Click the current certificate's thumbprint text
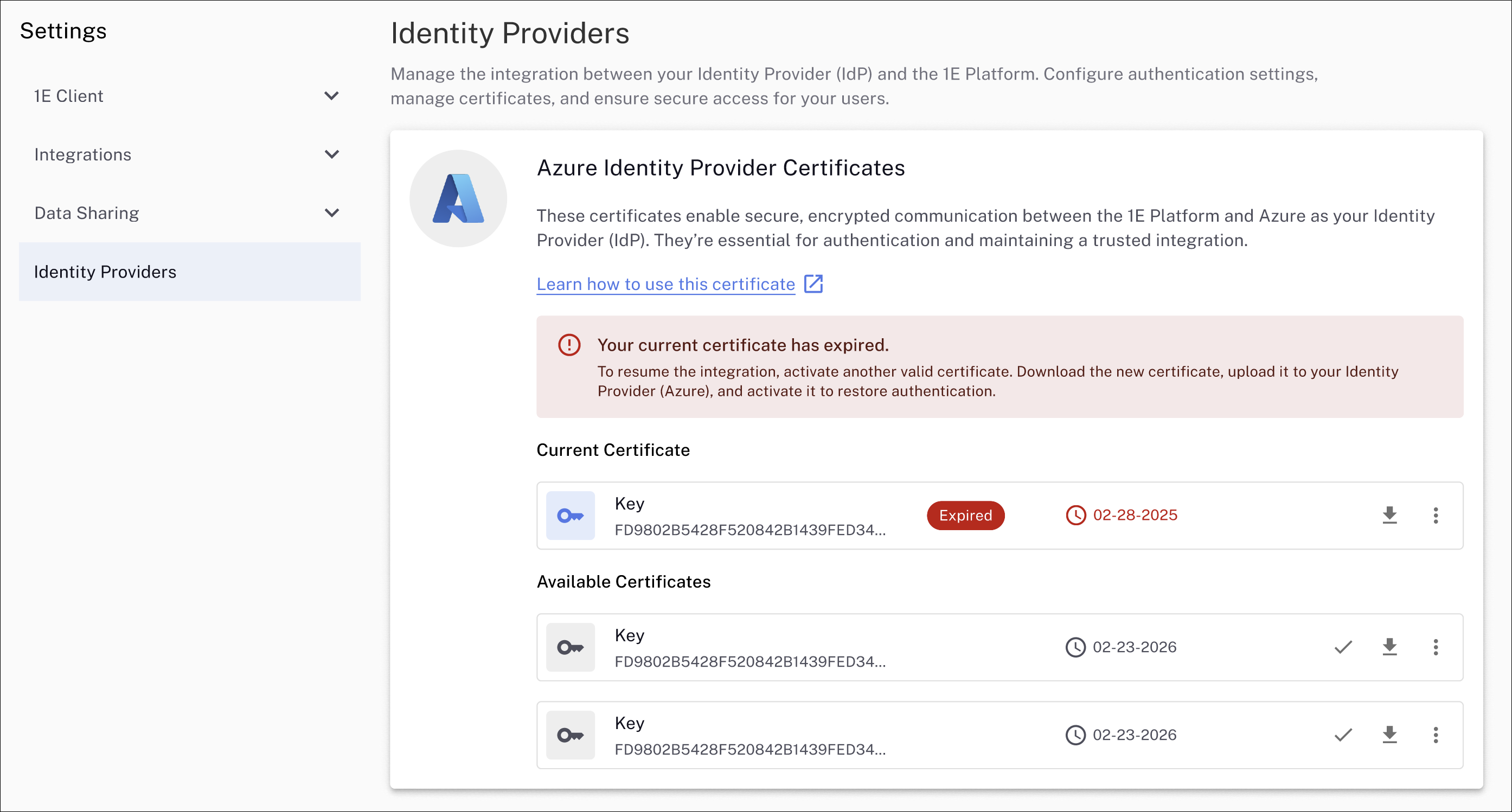Image resolution: width=1512 pixels, height=812 pixels. point(750,530)
